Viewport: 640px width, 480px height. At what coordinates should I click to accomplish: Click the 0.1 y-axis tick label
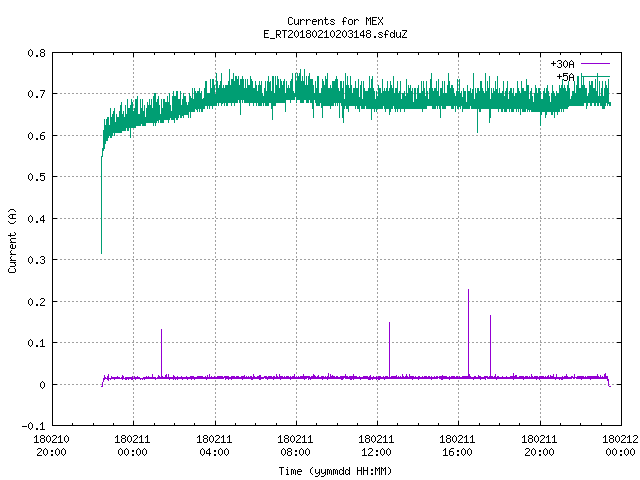(x=36, y=343)
